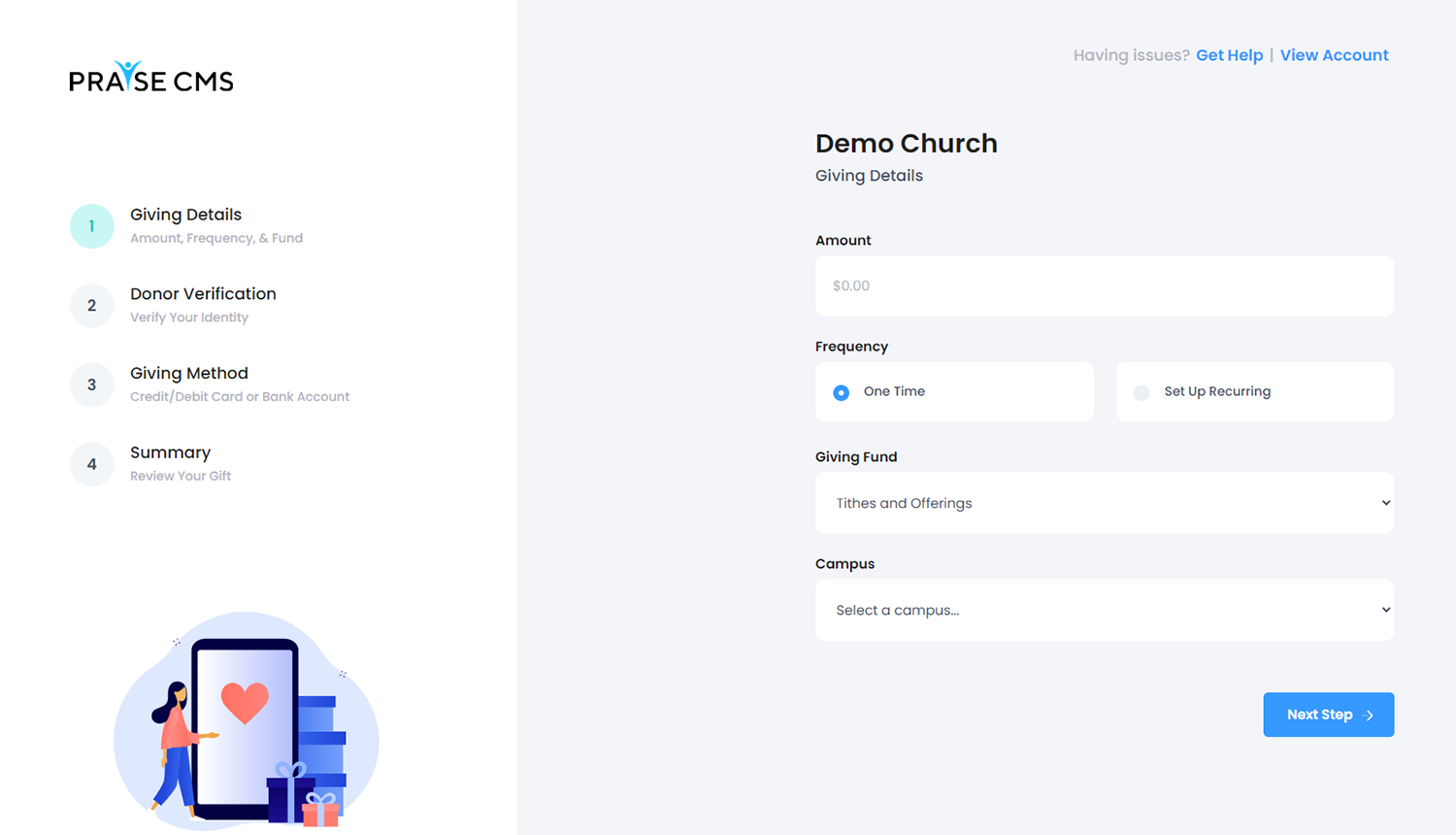1456x835 pixels.
Task: Open the View Account link
Action: click(x=1334, y=55)
